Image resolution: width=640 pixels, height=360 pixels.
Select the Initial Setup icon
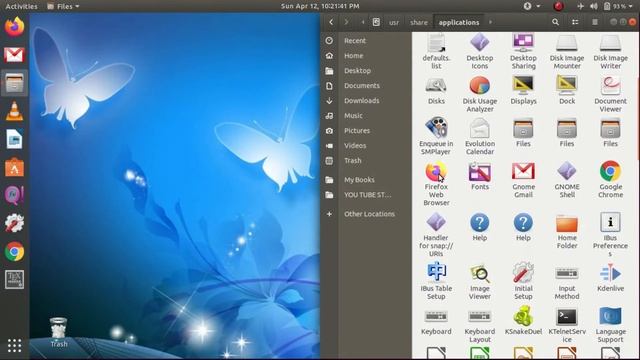coord(523,273)
